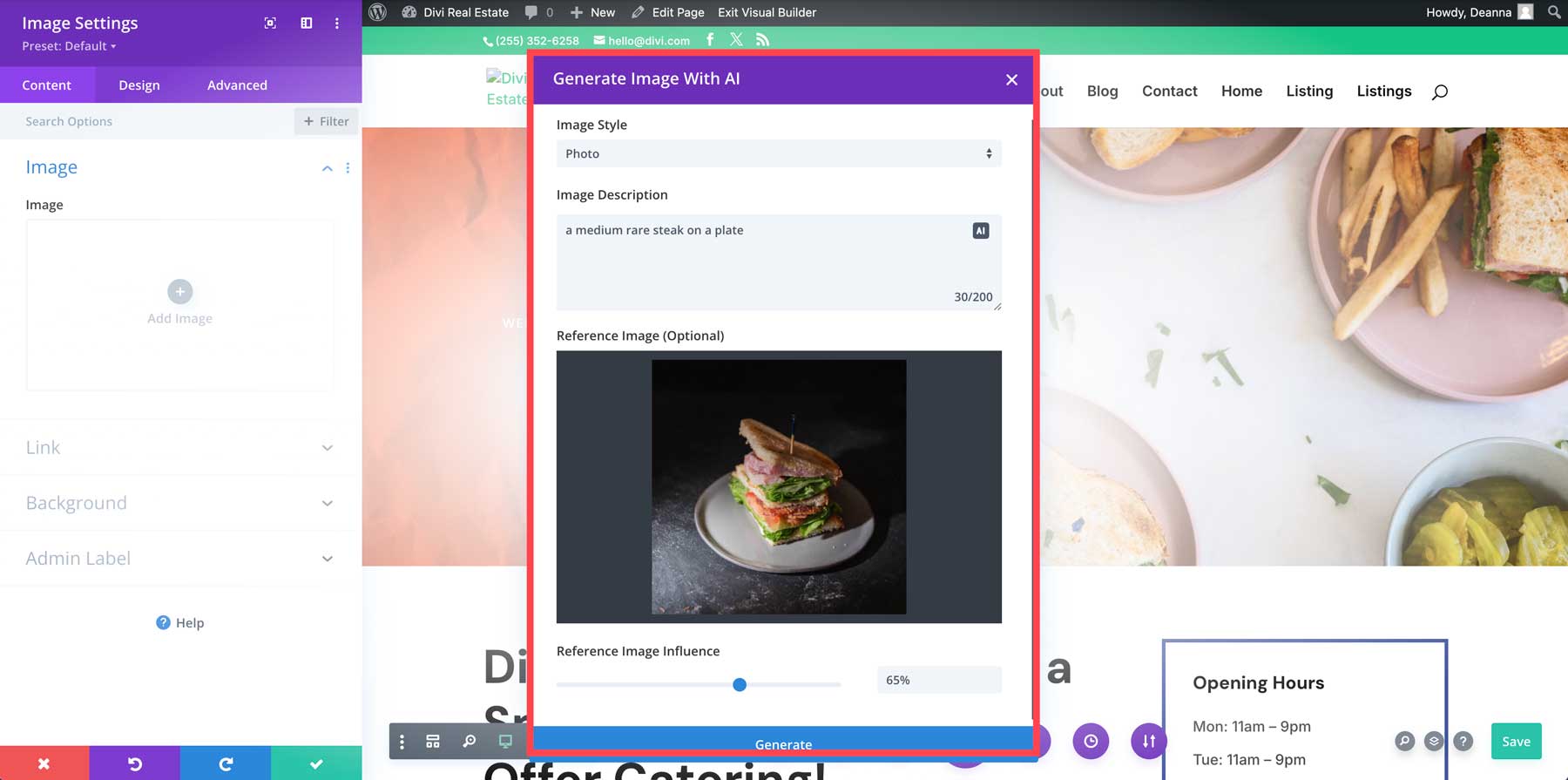Toggle the panel snap layout icon in Image Settings
The width and height of the screenshot is (1568, 780).
point(307,23)
